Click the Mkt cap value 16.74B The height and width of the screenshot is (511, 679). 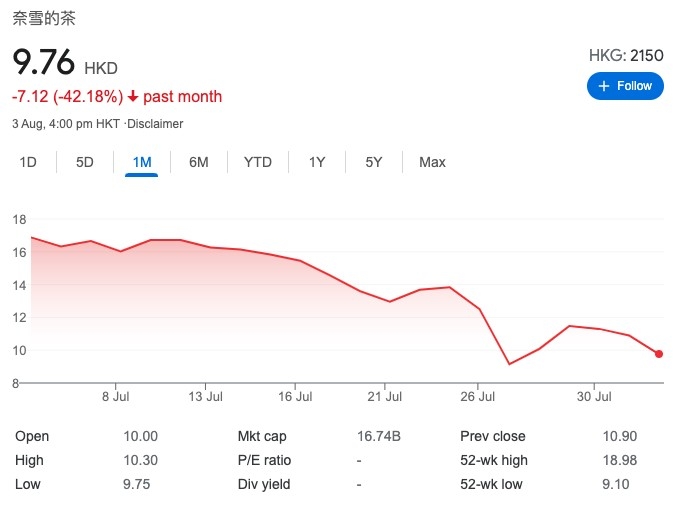[379, 436]
